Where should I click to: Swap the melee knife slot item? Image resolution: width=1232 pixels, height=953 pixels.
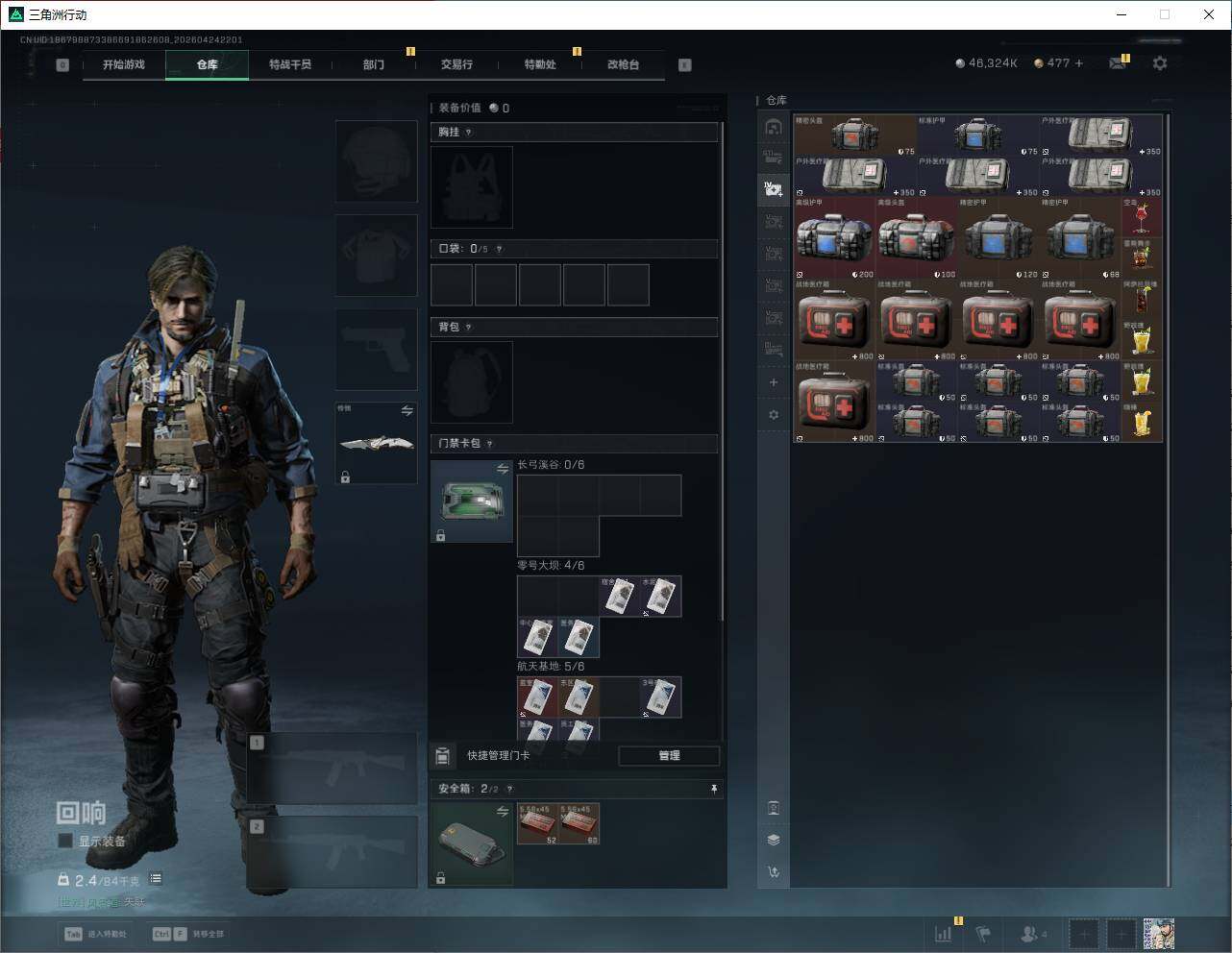point(407,411)
